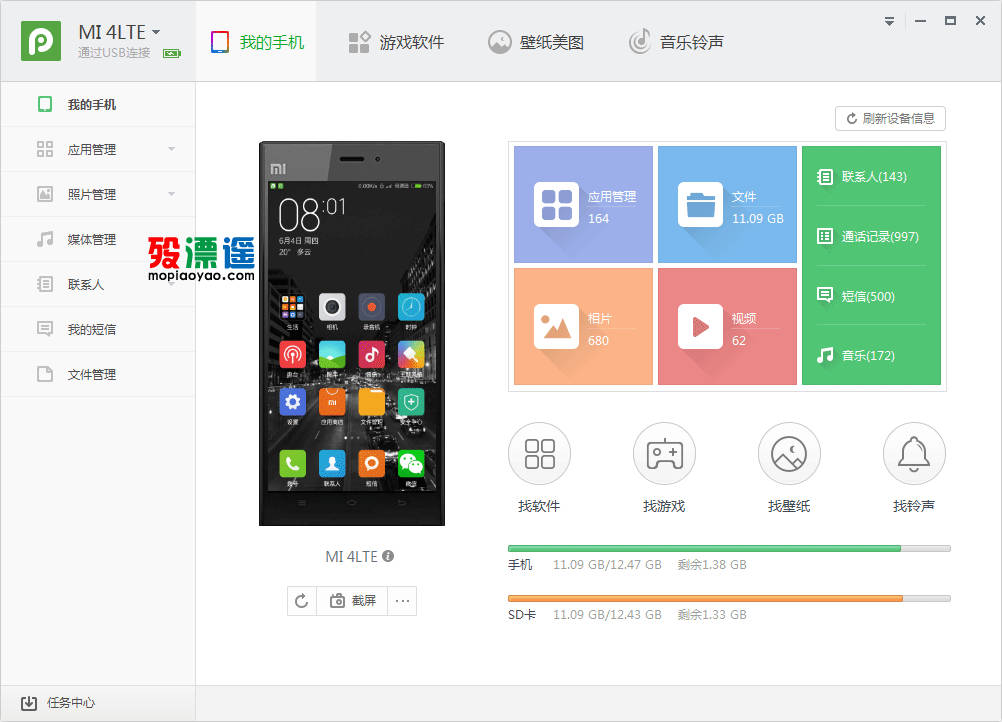
Task: Open the 游戏软件 tab
Action: tap(396, 42)
